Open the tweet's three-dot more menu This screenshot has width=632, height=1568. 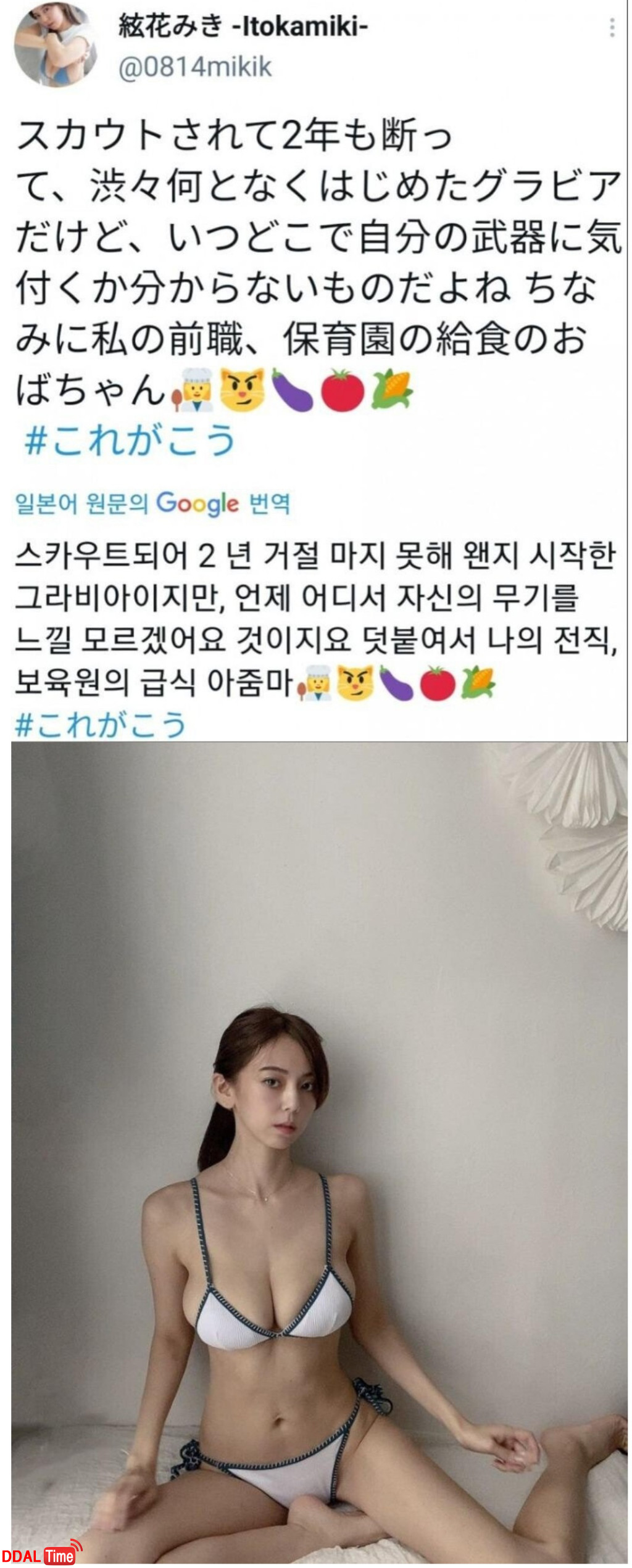pyautogui.click(x=612, y=28)
